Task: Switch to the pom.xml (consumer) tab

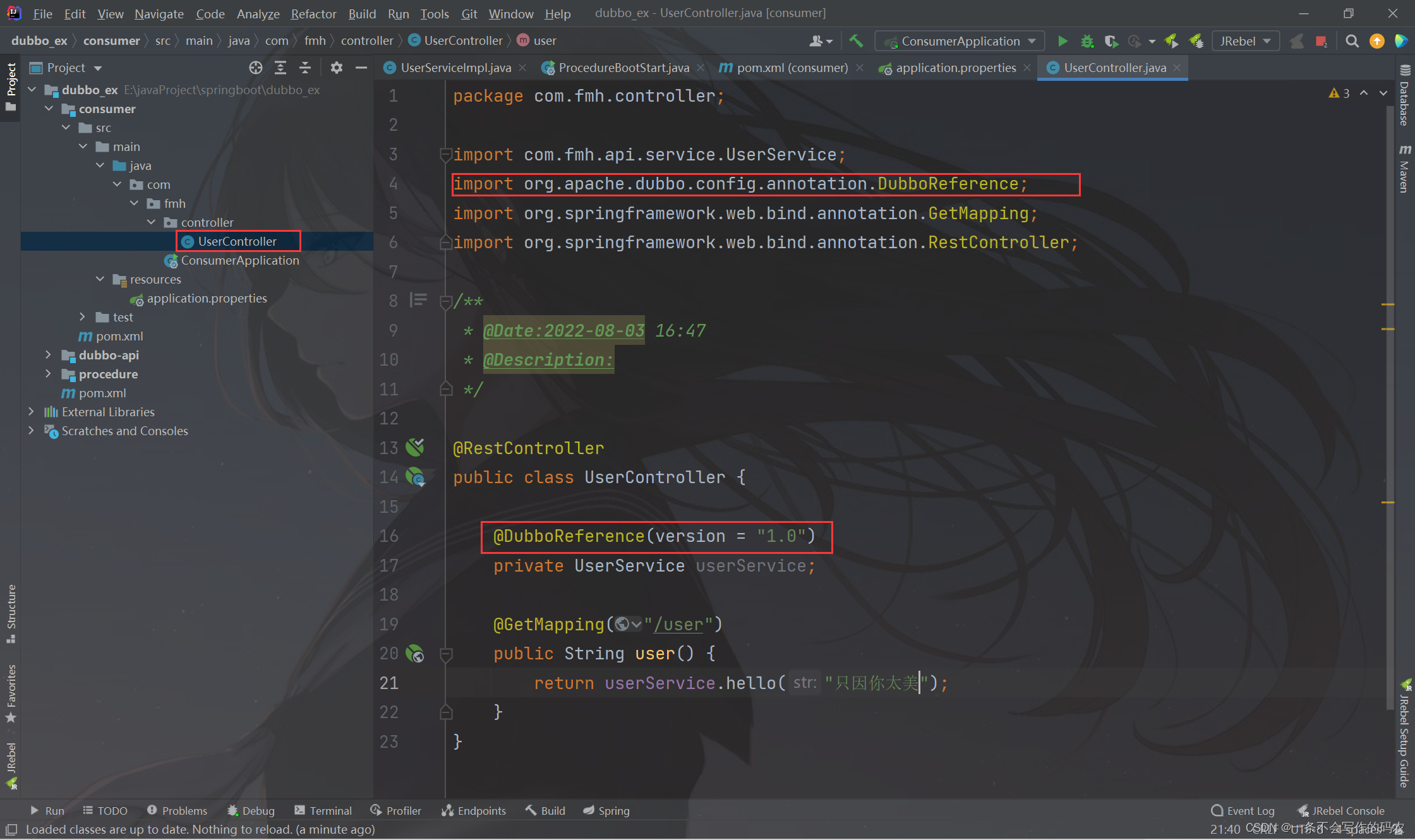Action: 792,68
